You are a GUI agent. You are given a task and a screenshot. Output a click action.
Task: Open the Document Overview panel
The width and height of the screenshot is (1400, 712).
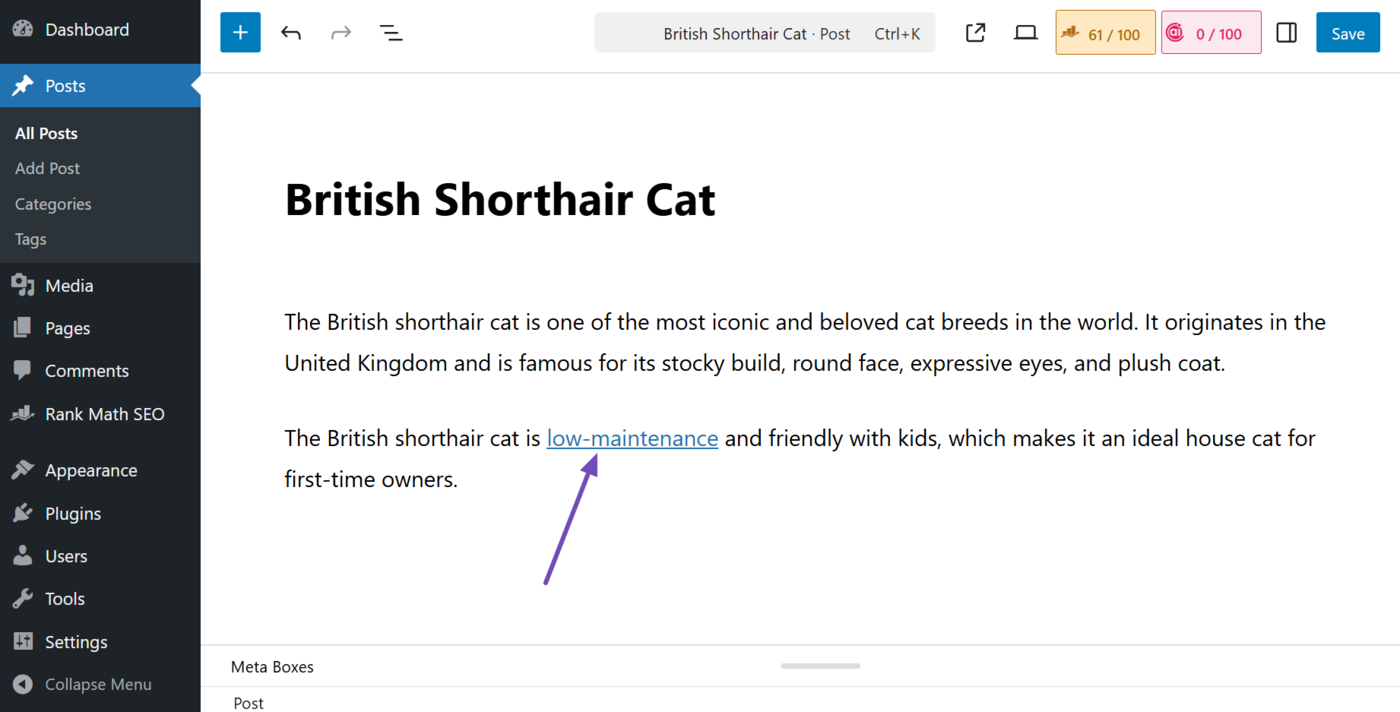391,32
